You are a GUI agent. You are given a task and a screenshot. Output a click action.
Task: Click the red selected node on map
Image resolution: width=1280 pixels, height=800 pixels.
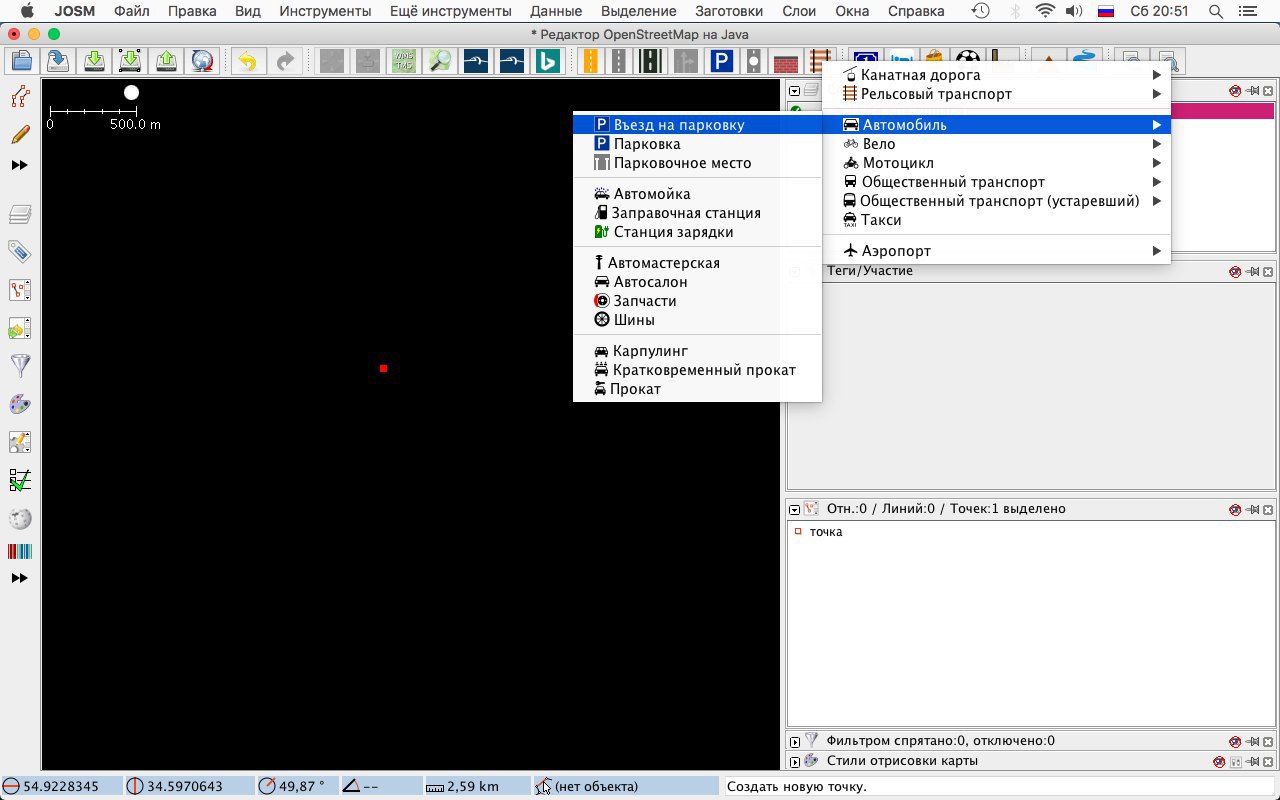pyautogui.click(x=383, y=369)
